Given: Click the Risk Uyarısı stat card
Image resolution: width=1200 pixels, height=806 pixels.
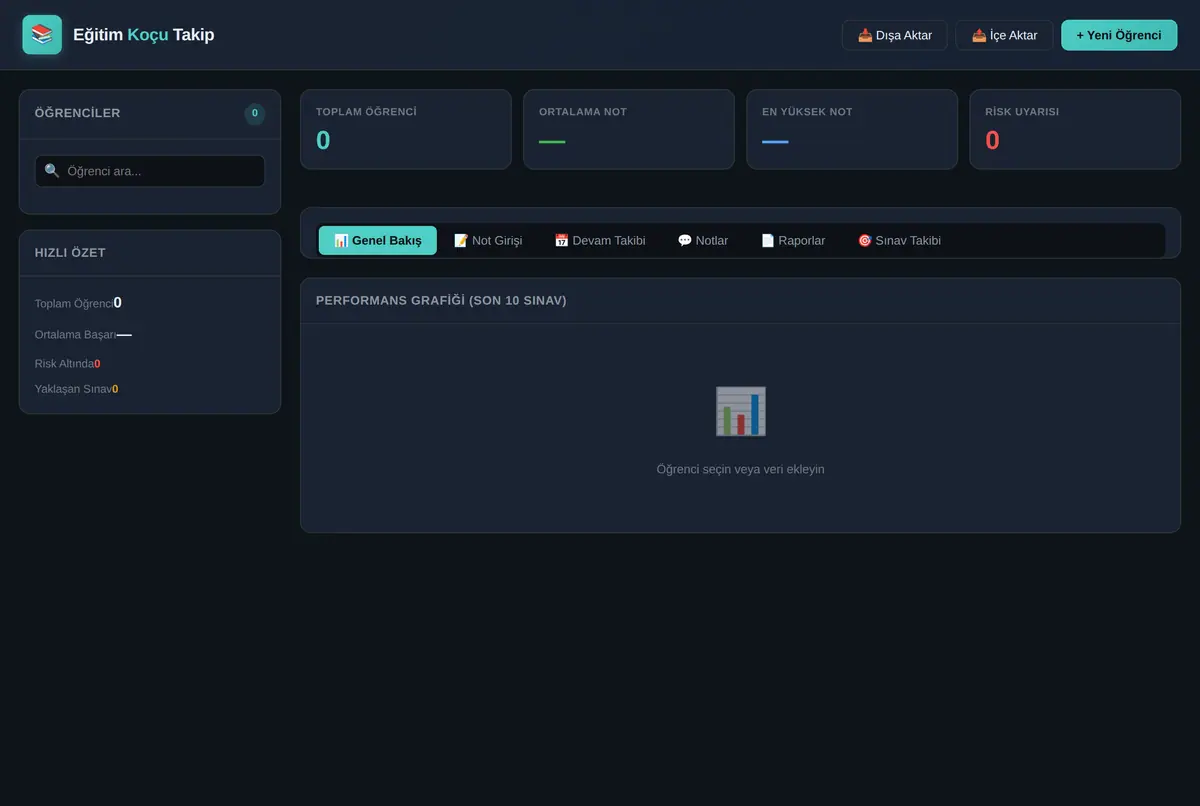Looking at the screenshot, I should coord(1075,129).
